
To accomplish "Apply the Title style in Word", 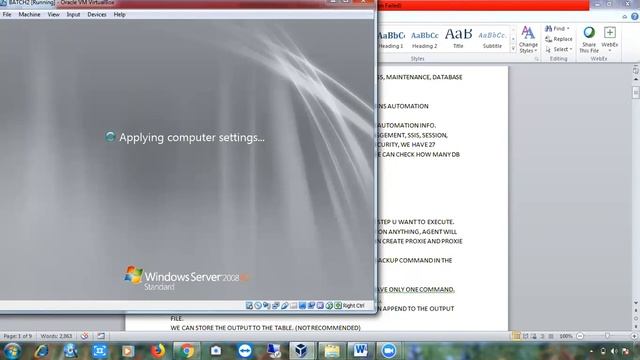I will coord(458,40).
